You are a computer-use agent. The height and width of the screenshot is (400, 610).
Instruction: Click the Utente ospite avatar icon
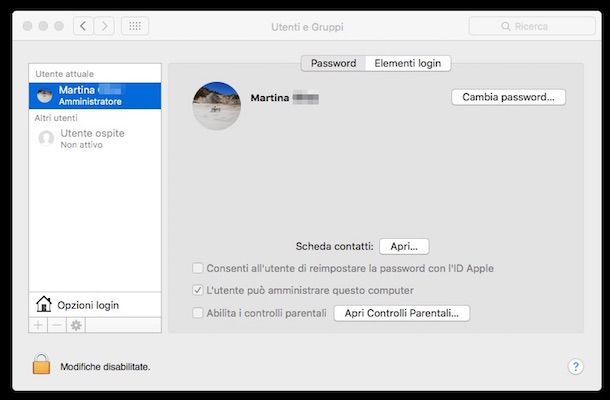click(46, 138)
